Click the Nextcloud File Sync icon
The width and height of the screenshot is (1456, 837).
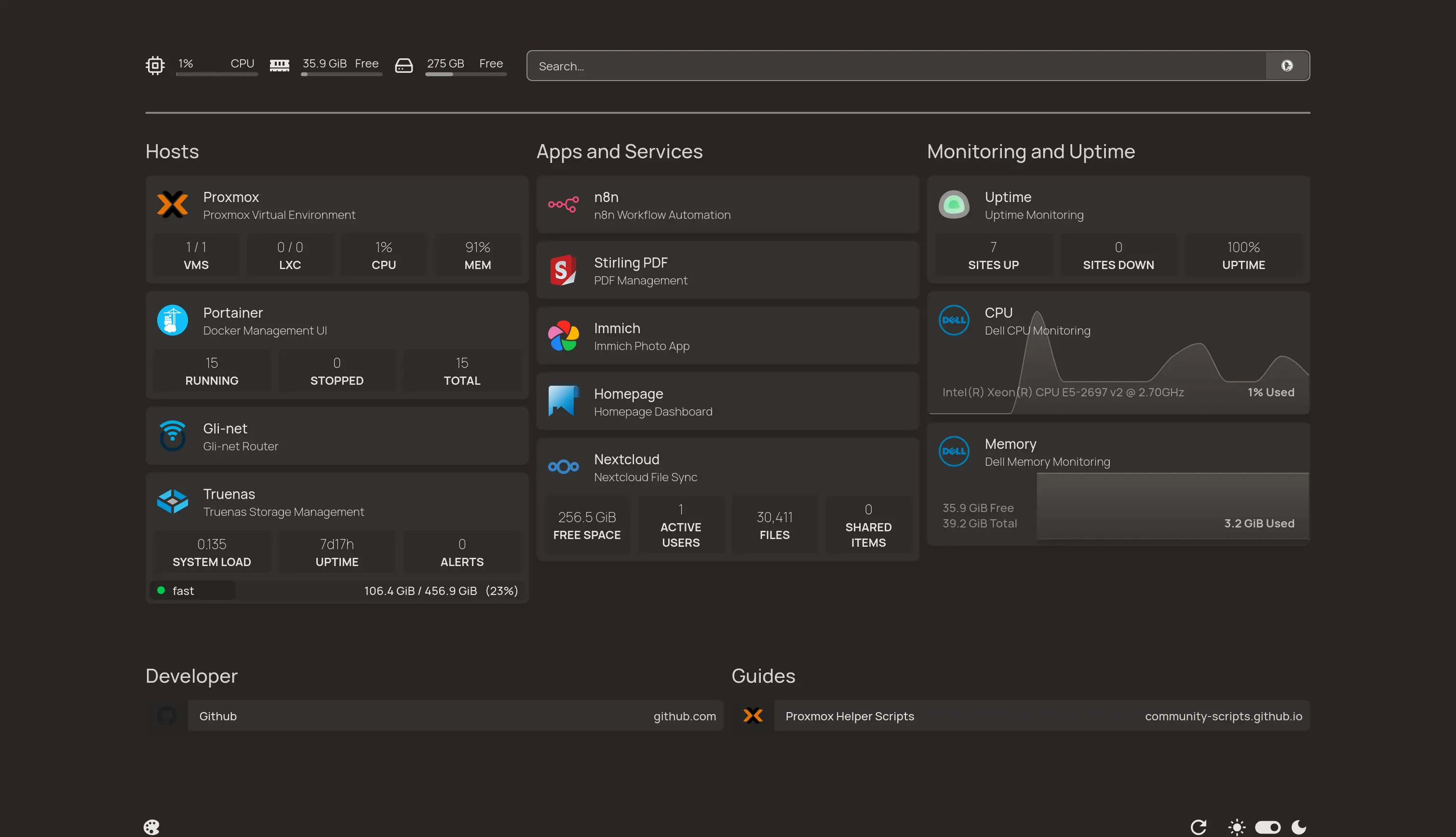[x=563, y=467]
